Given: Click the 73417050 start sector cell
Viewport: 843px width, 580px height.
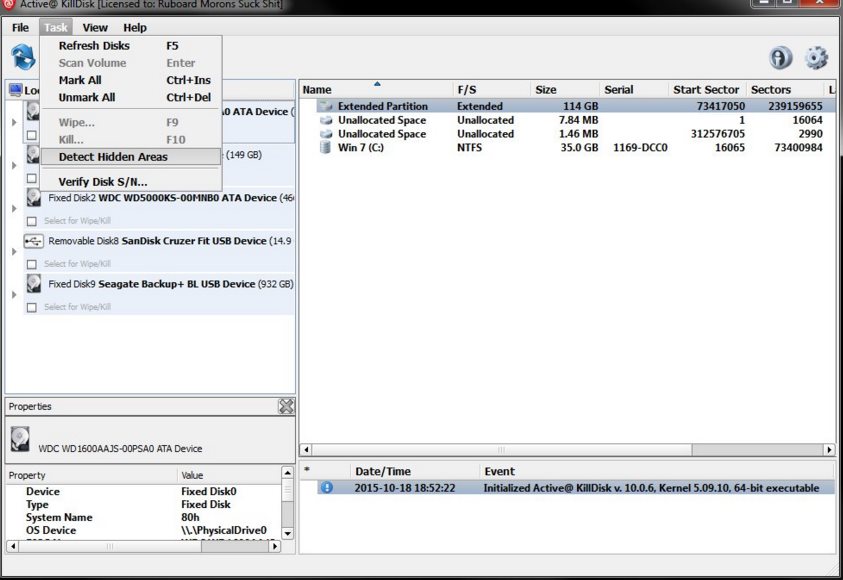Looking at the screenshot, I should 720,106.
